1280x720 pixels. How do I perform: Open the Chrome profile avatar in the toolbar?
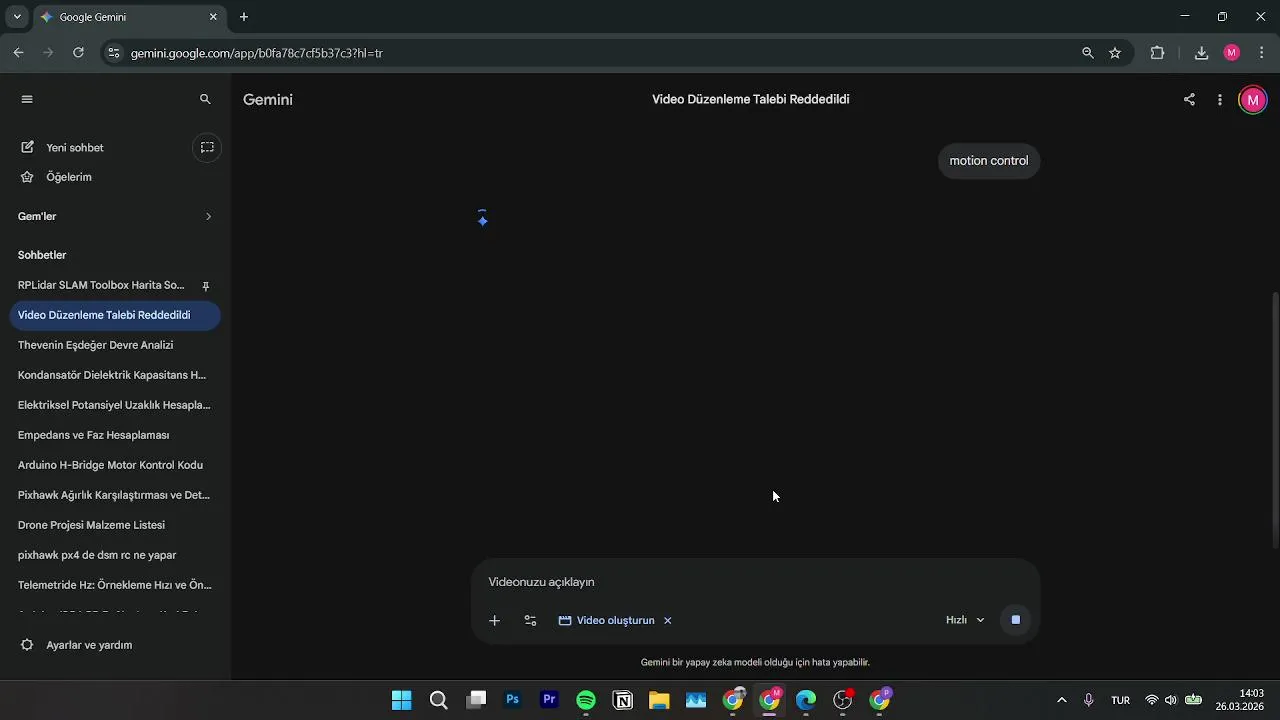point(1232,53)
